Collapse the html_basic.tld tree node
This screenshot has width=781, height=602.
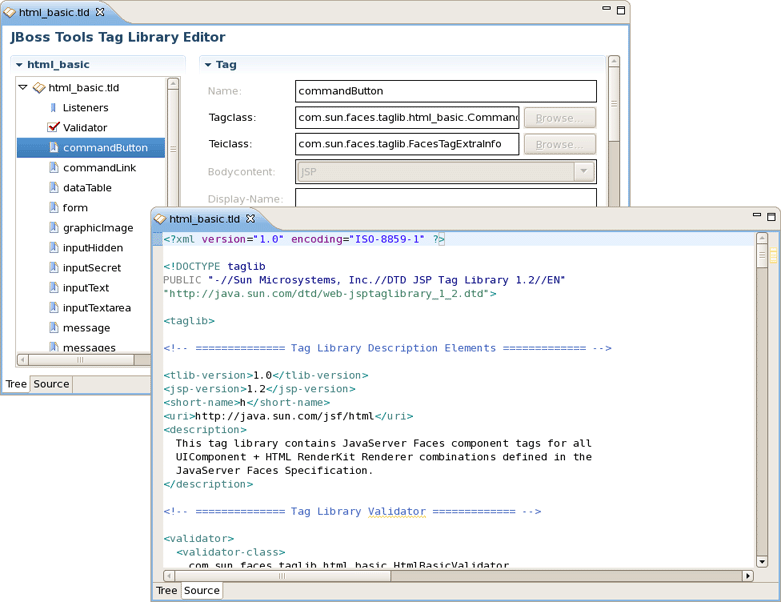click(x=24, y=88)
